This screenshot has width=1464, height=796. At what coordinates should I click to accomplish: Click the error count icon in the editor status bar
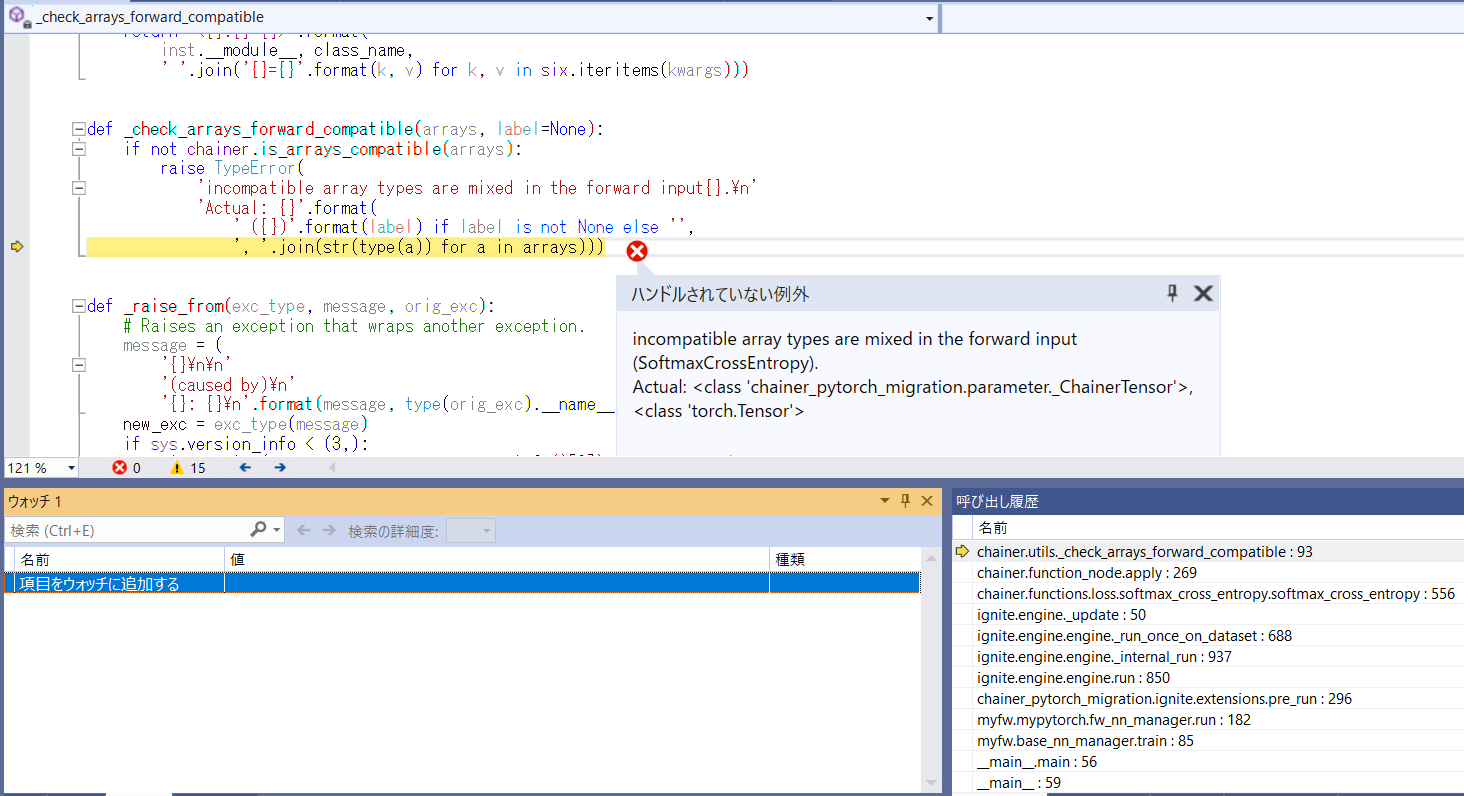[120, 467]
